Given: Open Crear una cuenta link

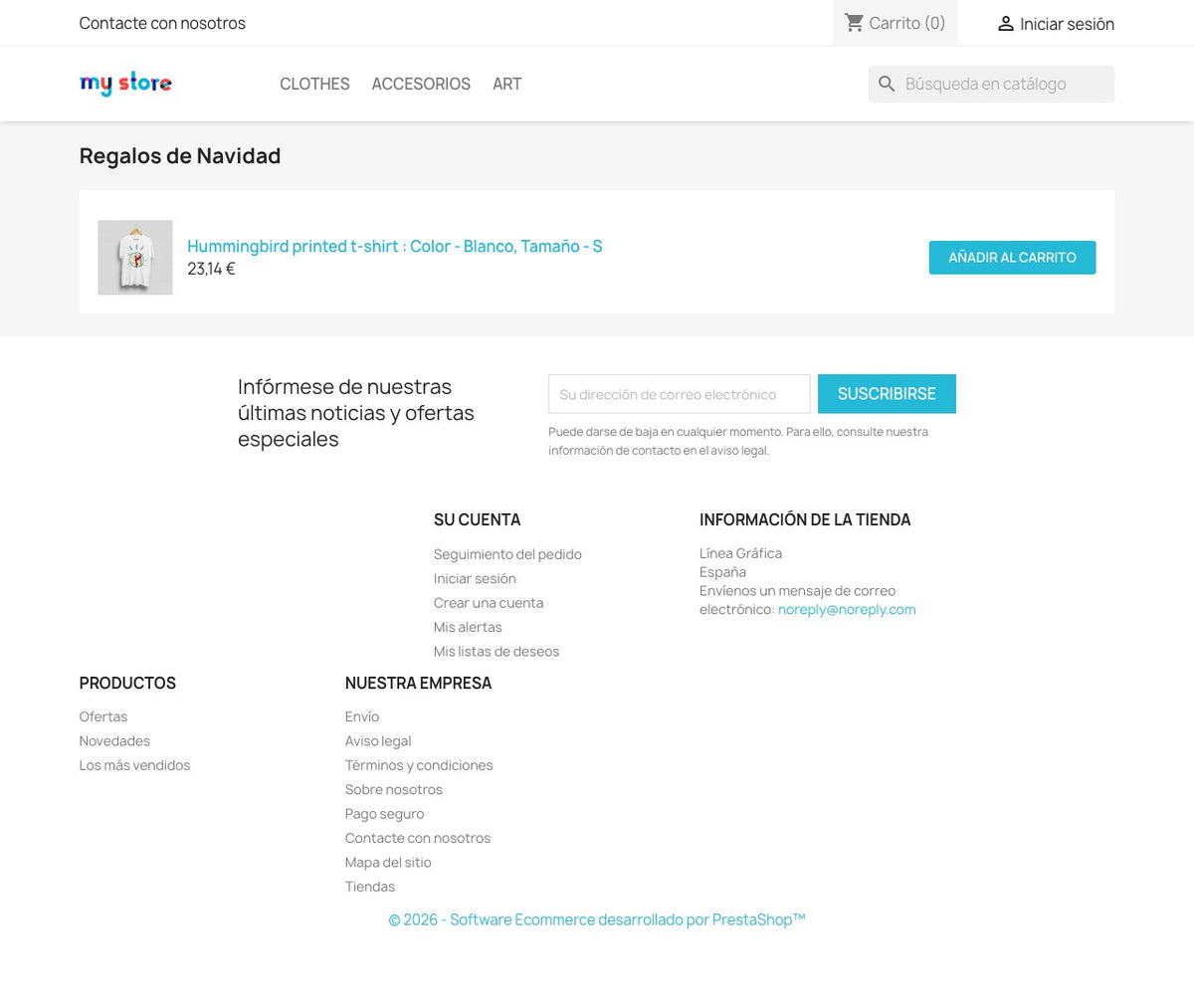Looking at the screenshot, I should [x=489, y=603].
